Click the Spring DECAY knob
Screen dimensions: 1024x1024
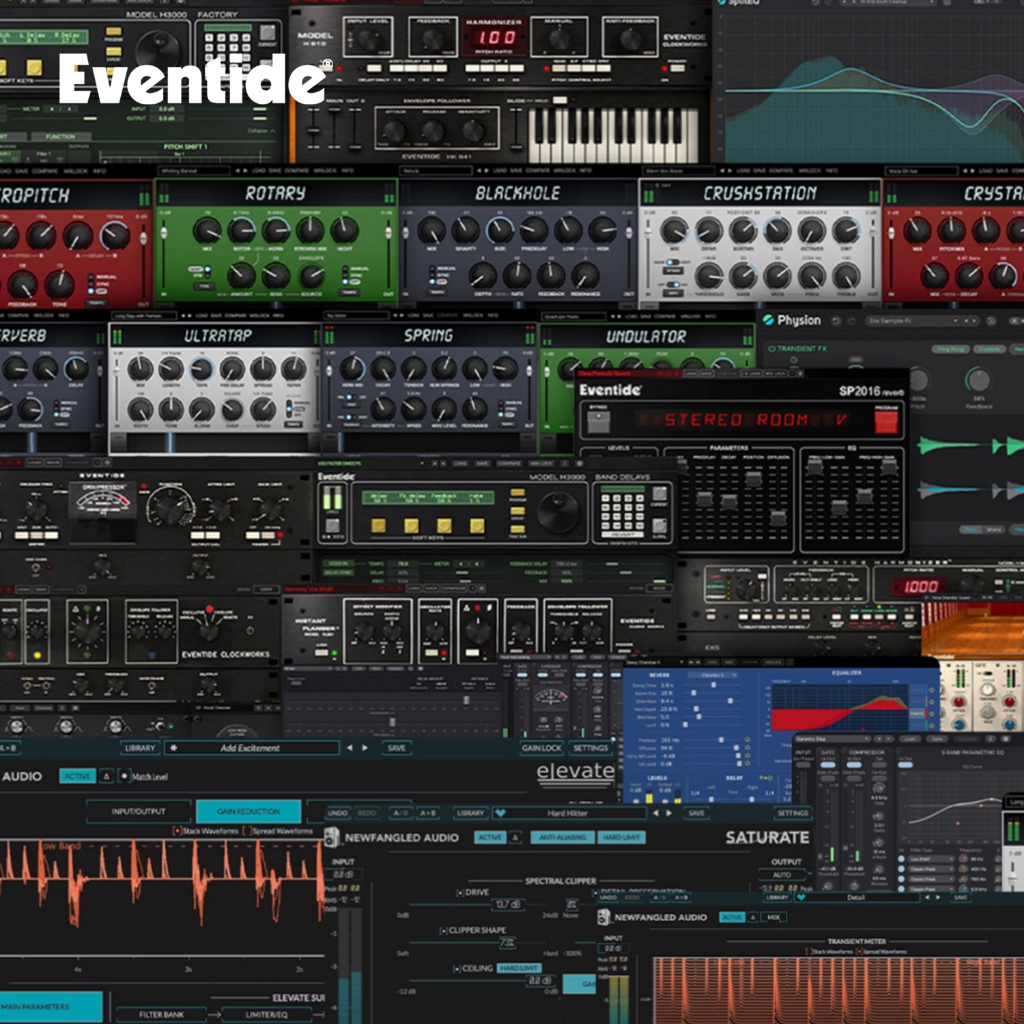click(383, 369)
